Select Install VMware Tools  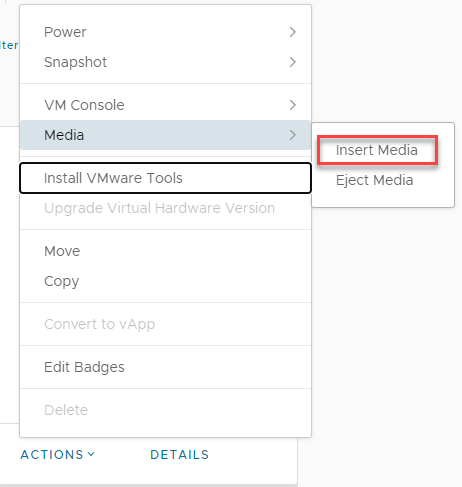[165, 178]
